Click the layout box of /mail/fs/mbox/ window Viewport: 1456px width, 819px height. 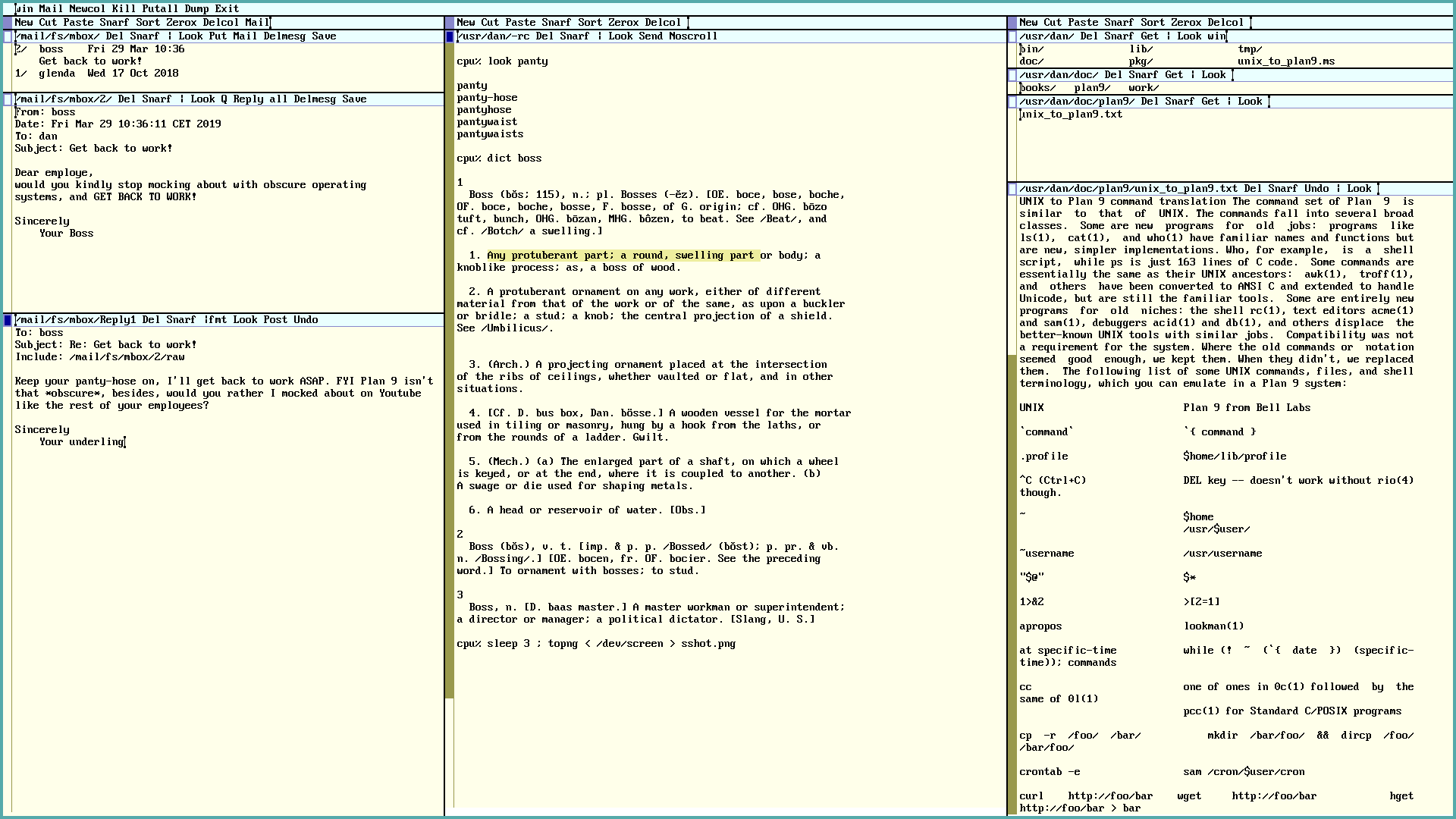(x=8, y=36)
